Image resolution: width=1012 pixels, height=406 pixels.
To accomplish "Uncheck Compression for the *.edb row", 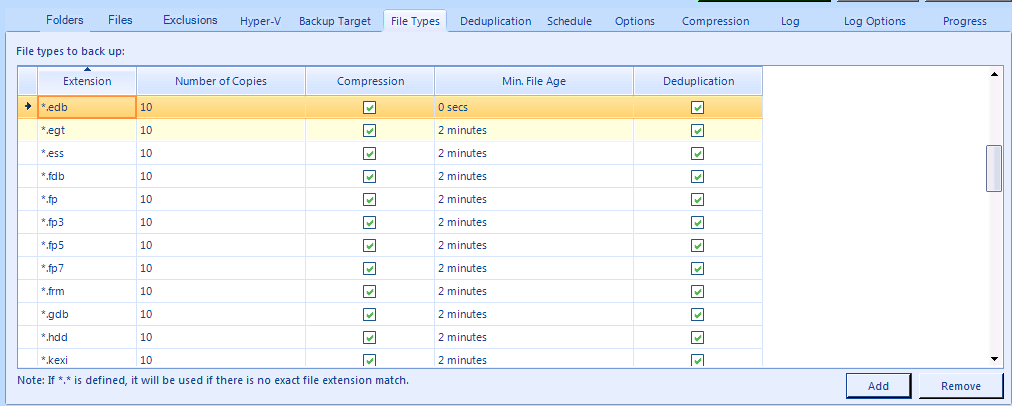I will (370, 107).
